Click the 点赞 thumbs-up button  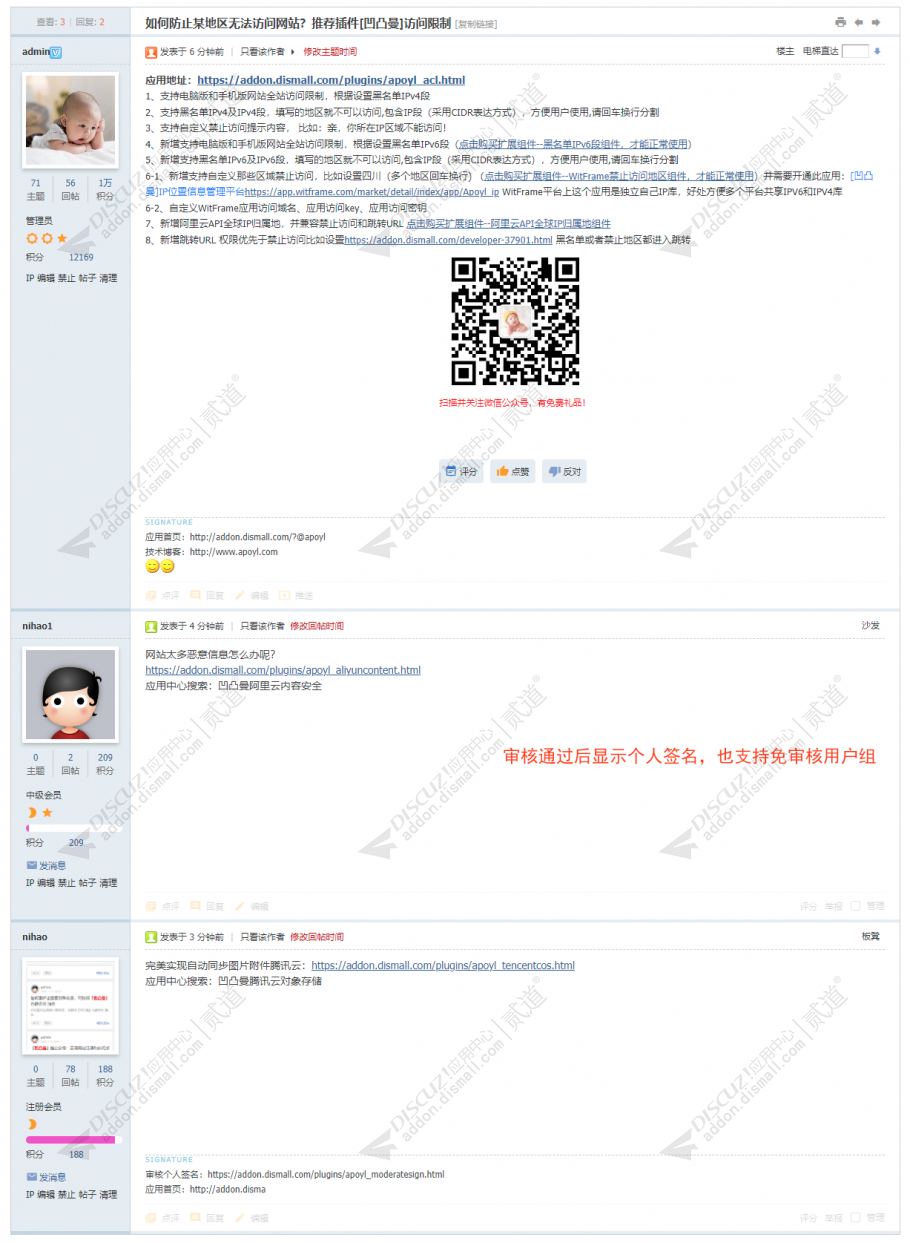click(513, 471)
